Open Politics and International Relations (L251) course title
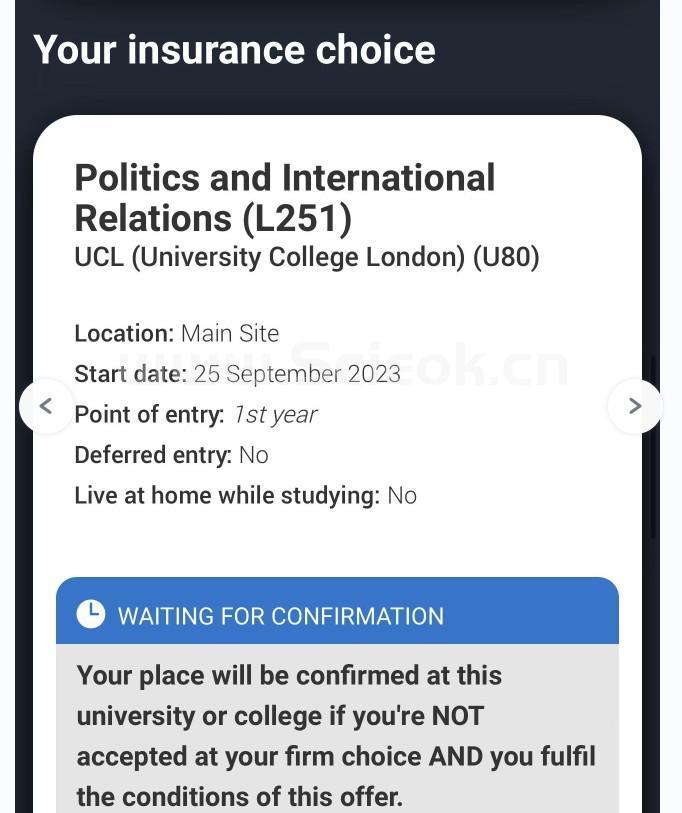This screenshot has width=682, height=813. point(284,198)
